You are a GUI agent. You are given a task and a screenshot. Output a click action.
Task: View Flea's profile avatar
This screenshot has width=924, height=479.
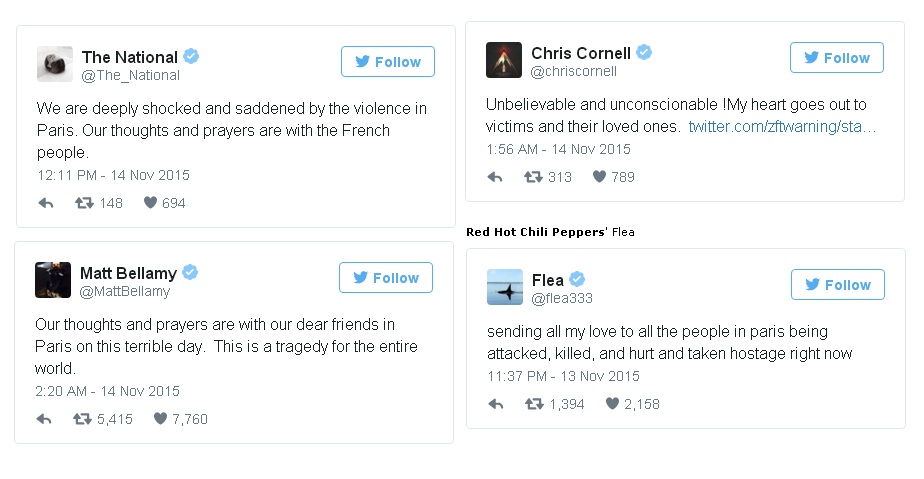[x=505, y=287]
